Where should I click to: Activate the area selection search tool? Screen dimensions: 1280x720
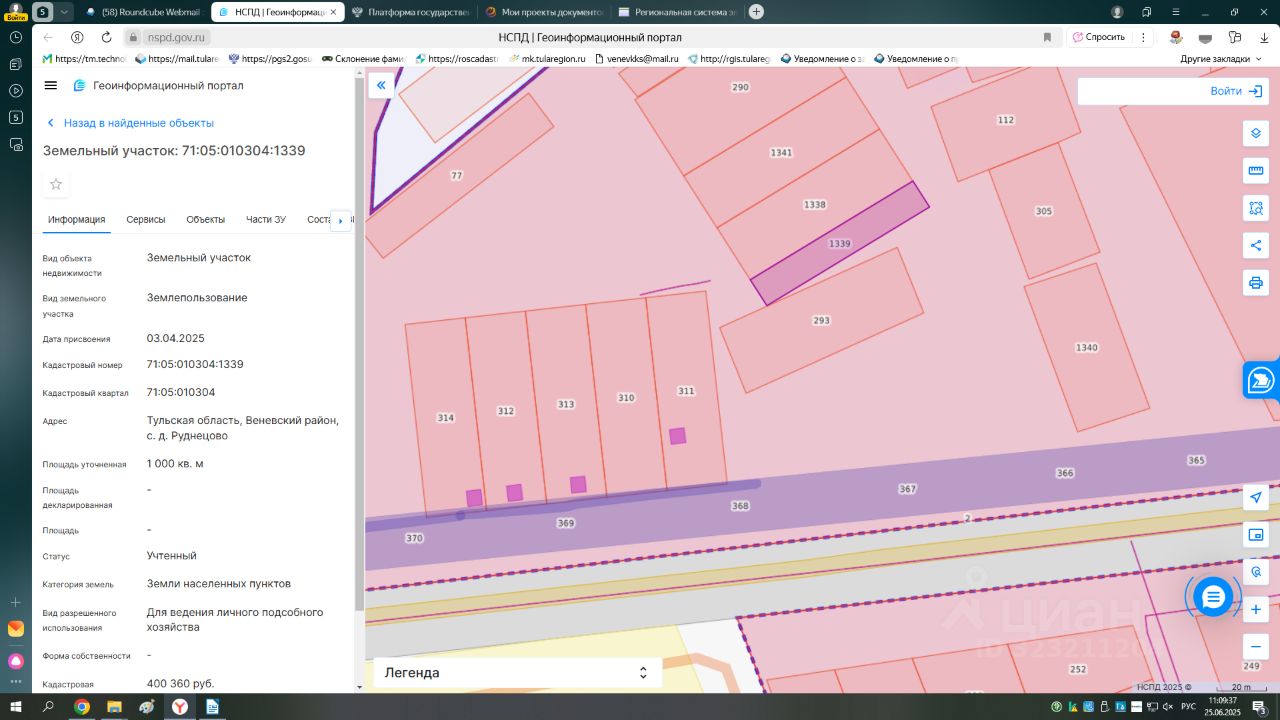pos(1256,208)
